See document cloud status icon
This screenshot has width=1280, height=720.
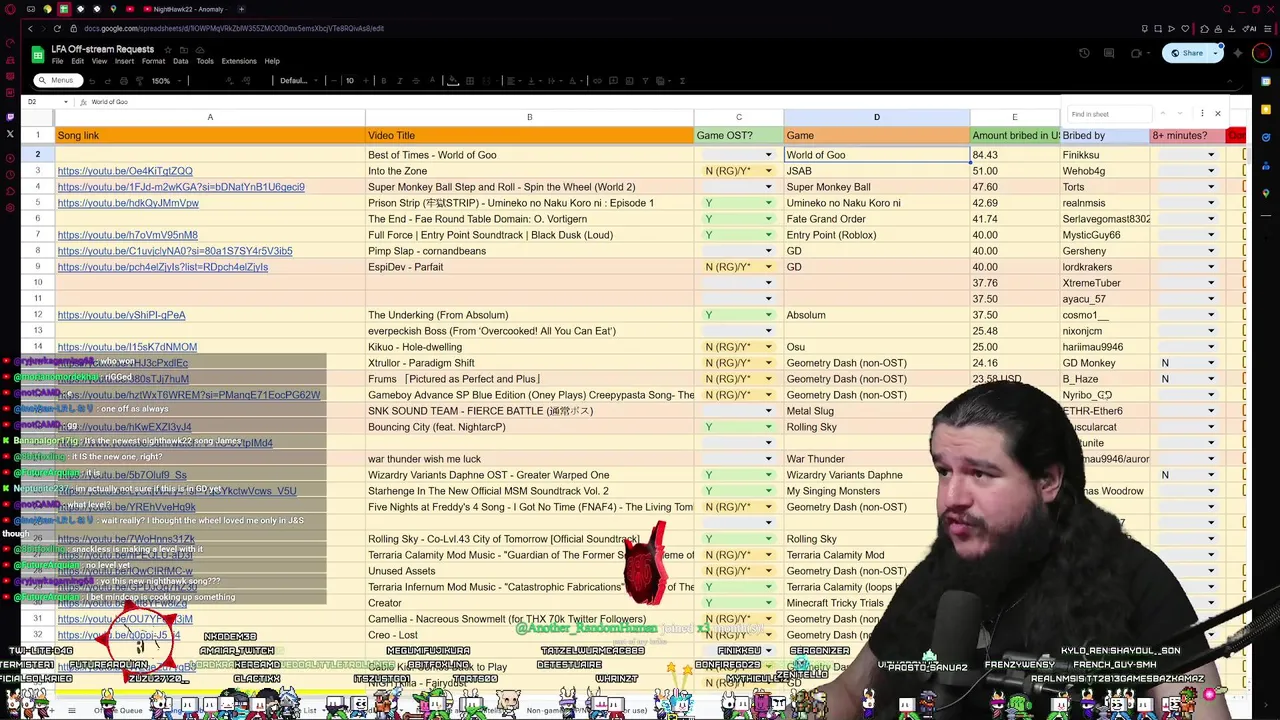[200, 50]
